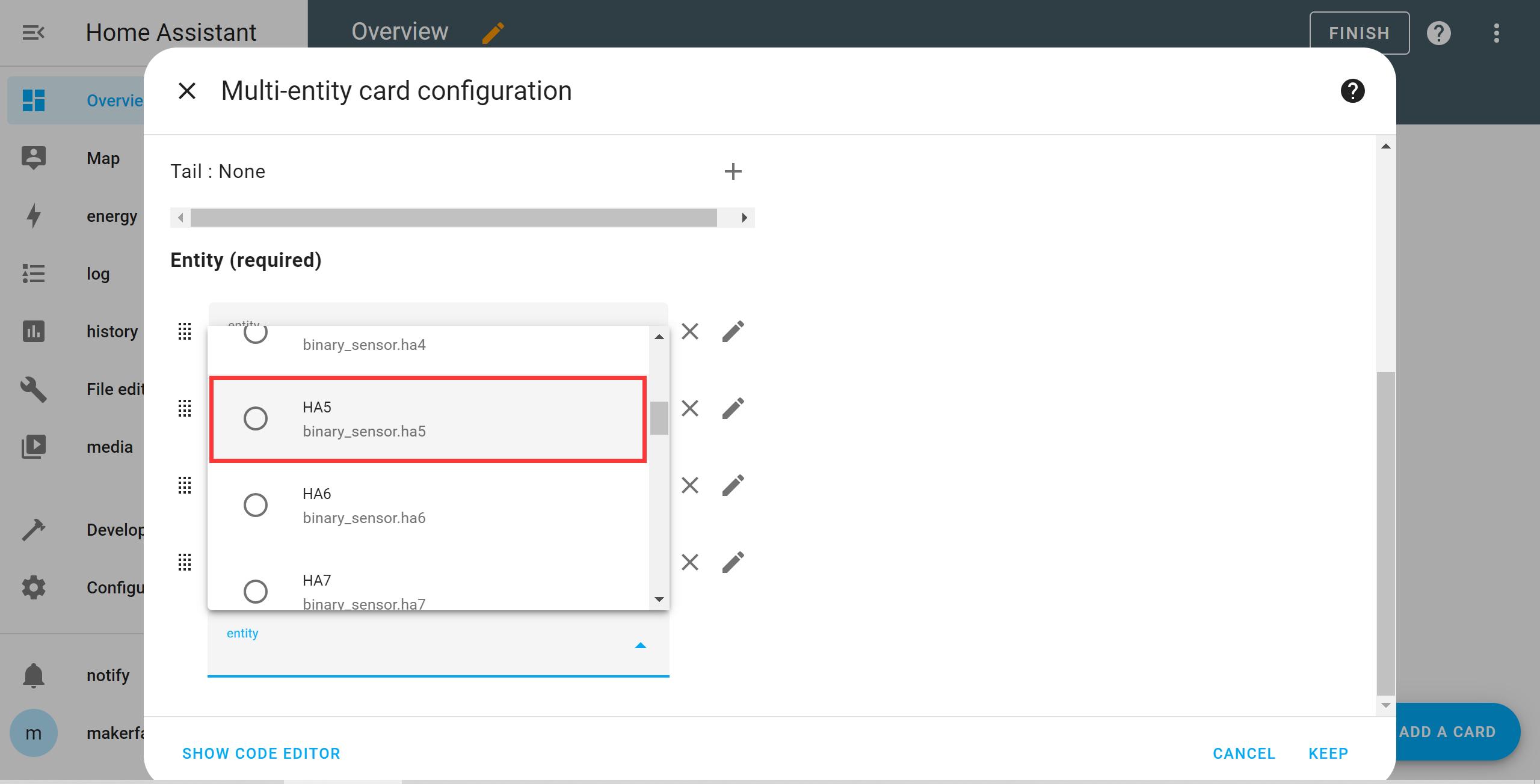Open the log sidebar item
Screen dimensions: 1540x784
[x=75, y=274]
